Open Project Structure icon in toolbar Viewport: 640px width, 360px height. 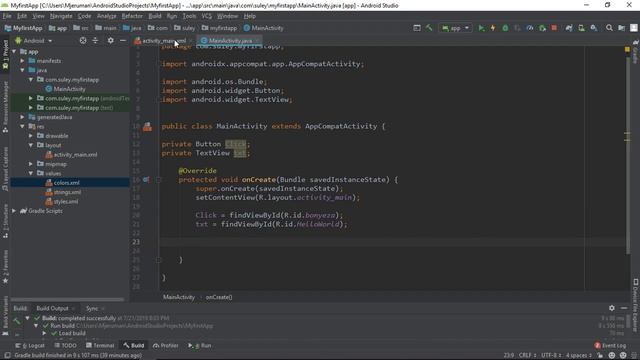coord(621,28)
